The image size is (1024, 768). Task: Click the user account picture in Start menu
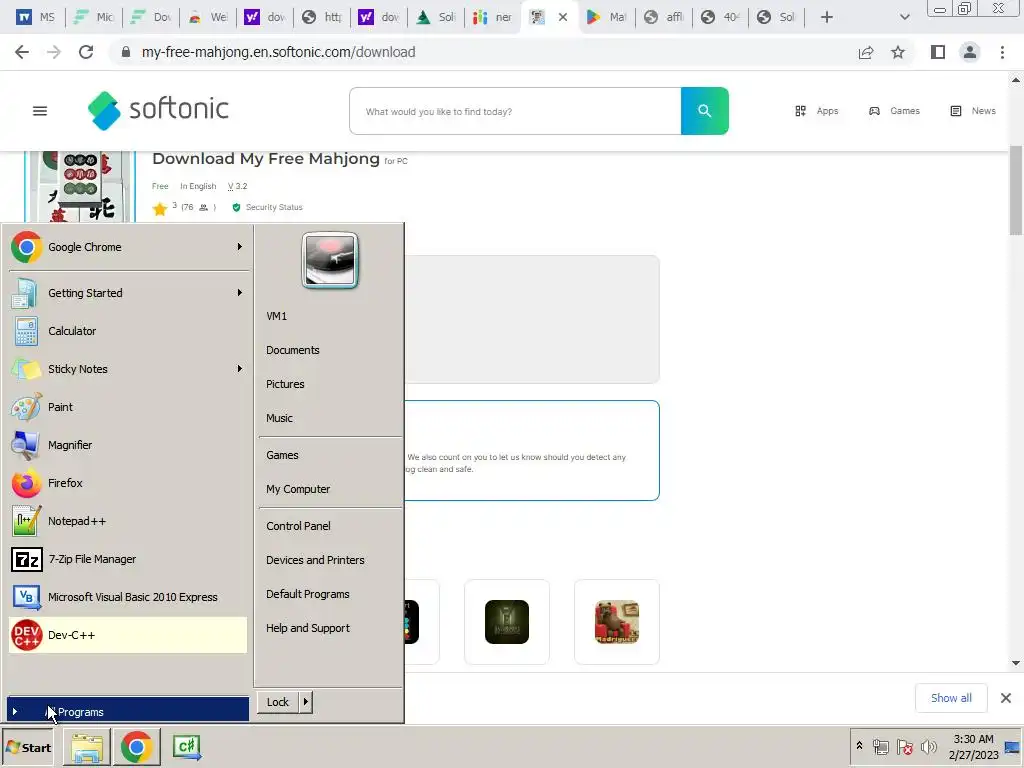click(330, 260)
